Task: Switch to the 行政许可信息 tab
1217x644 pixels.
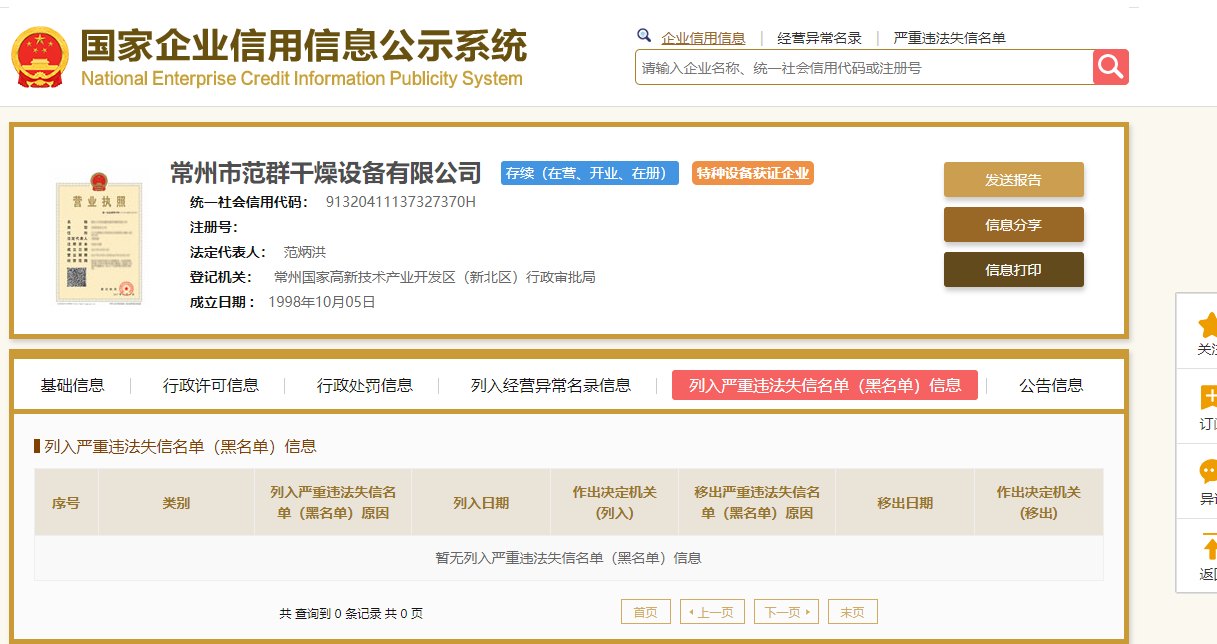Action: click(x=211, y=385)
